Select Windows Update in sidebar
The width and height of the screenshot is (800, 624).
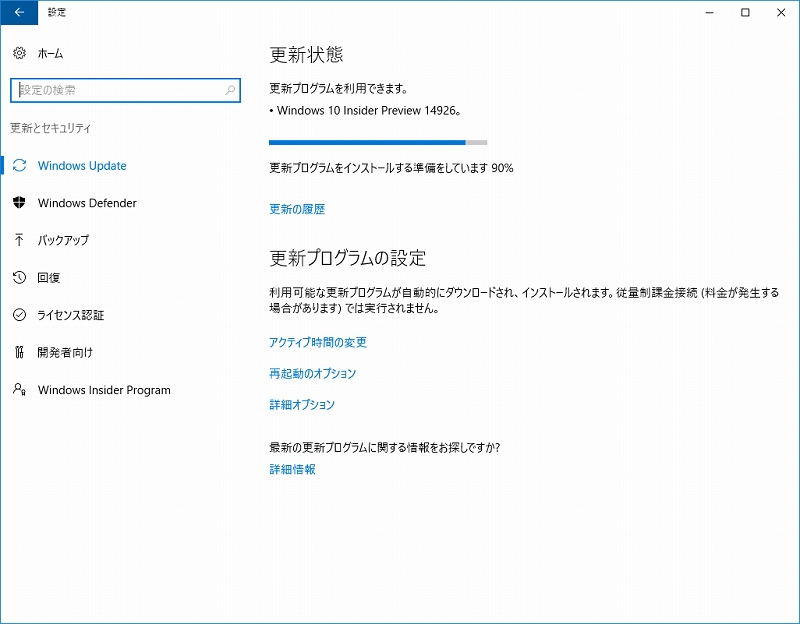point(82,165)
